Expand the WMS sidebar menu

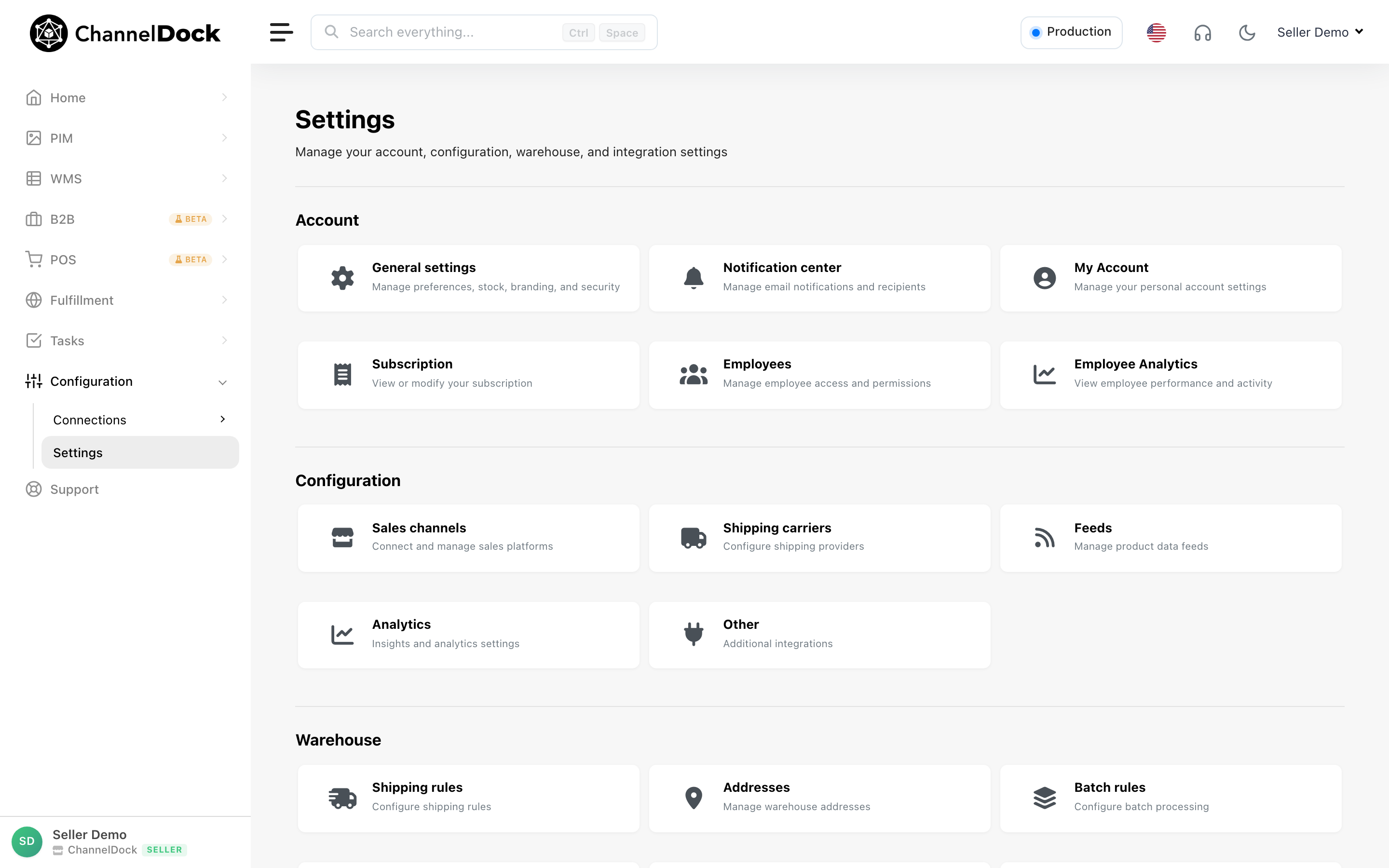coord(126,178)
